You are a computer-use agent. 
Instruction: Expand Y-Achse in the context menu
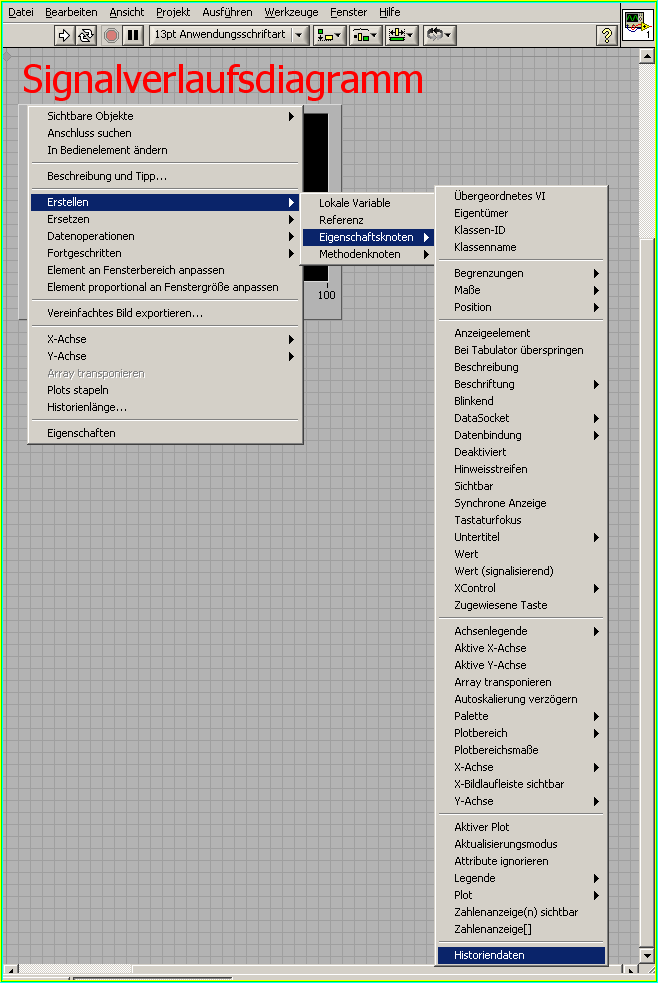(165, 356)
